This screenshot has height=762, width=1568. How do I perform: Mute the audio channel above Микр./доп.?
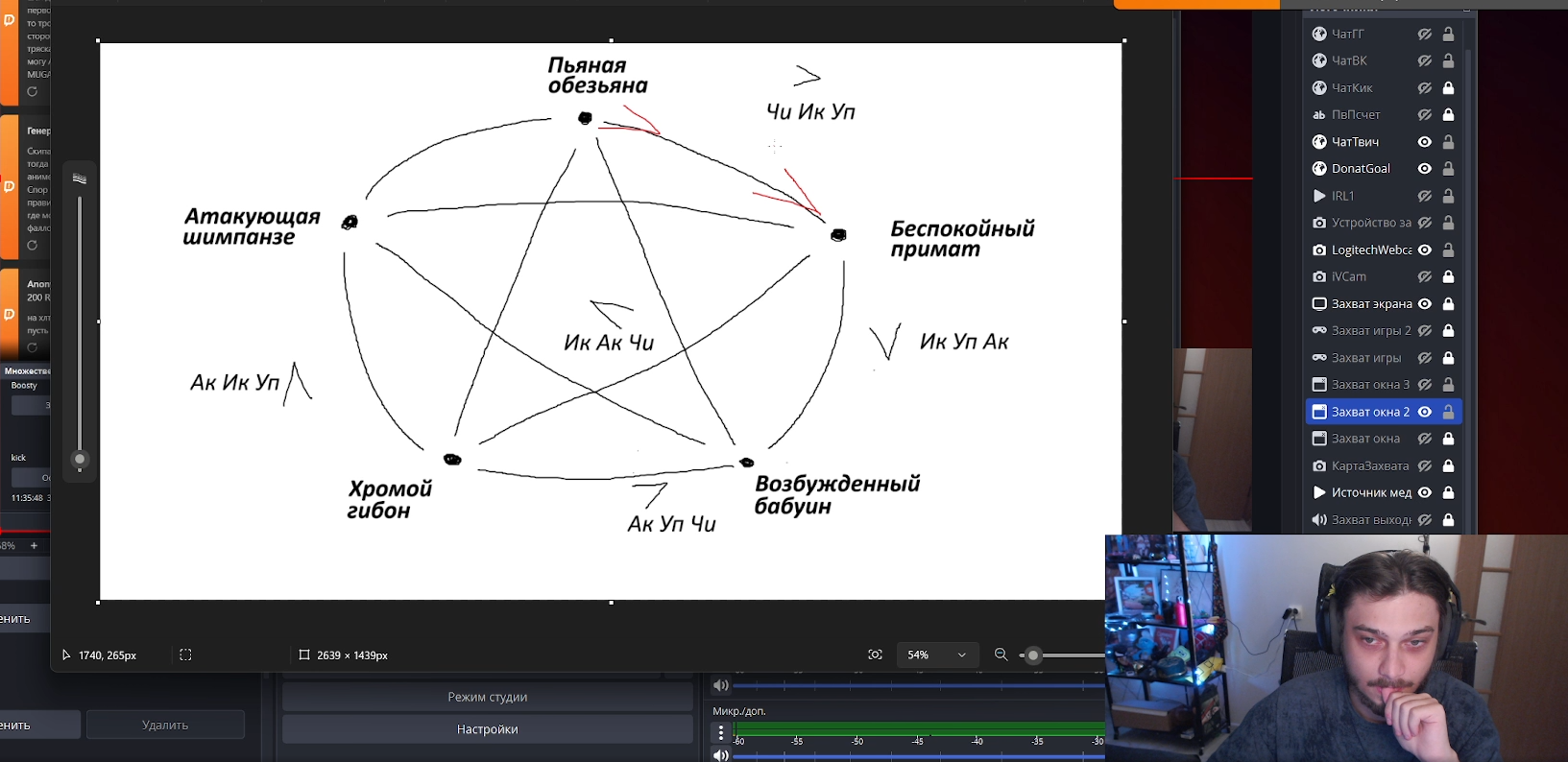click(721, 685)
